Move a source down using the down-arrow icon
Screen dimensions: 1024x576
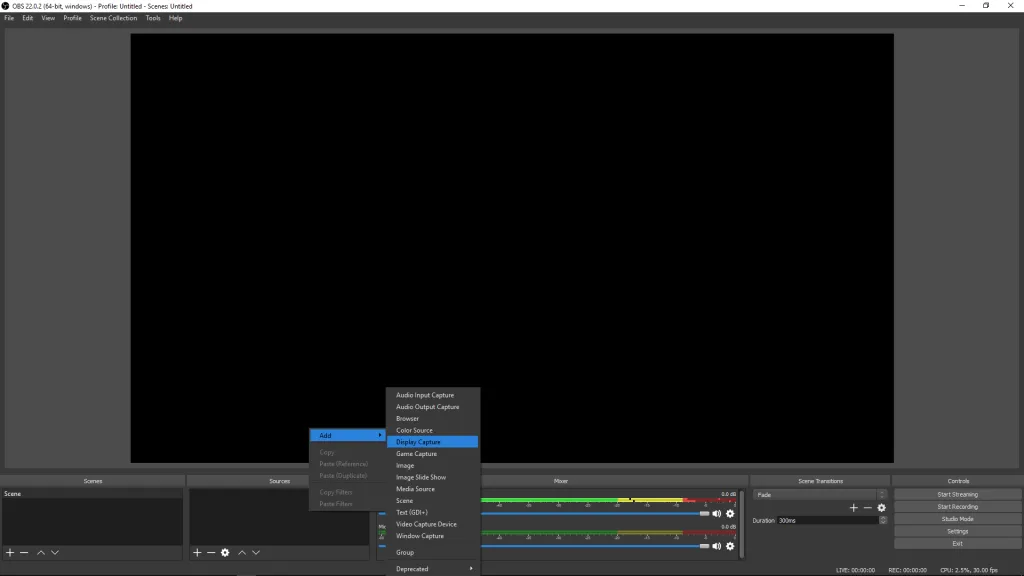256,552
